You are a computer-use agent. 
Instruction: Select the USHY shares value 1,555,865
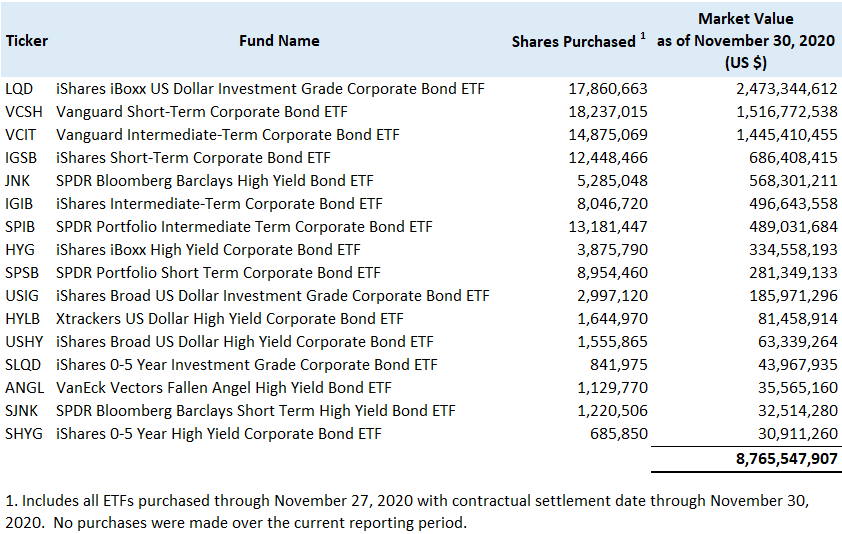607,342
